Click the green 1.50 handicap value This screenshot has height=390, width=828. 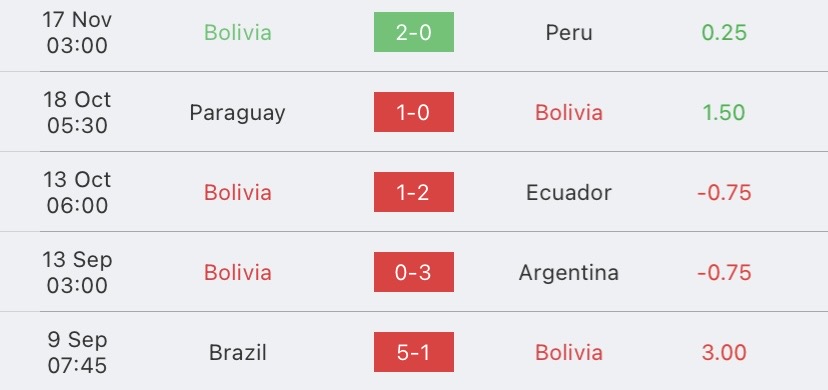pyautogui.click(x=724, y=112)
